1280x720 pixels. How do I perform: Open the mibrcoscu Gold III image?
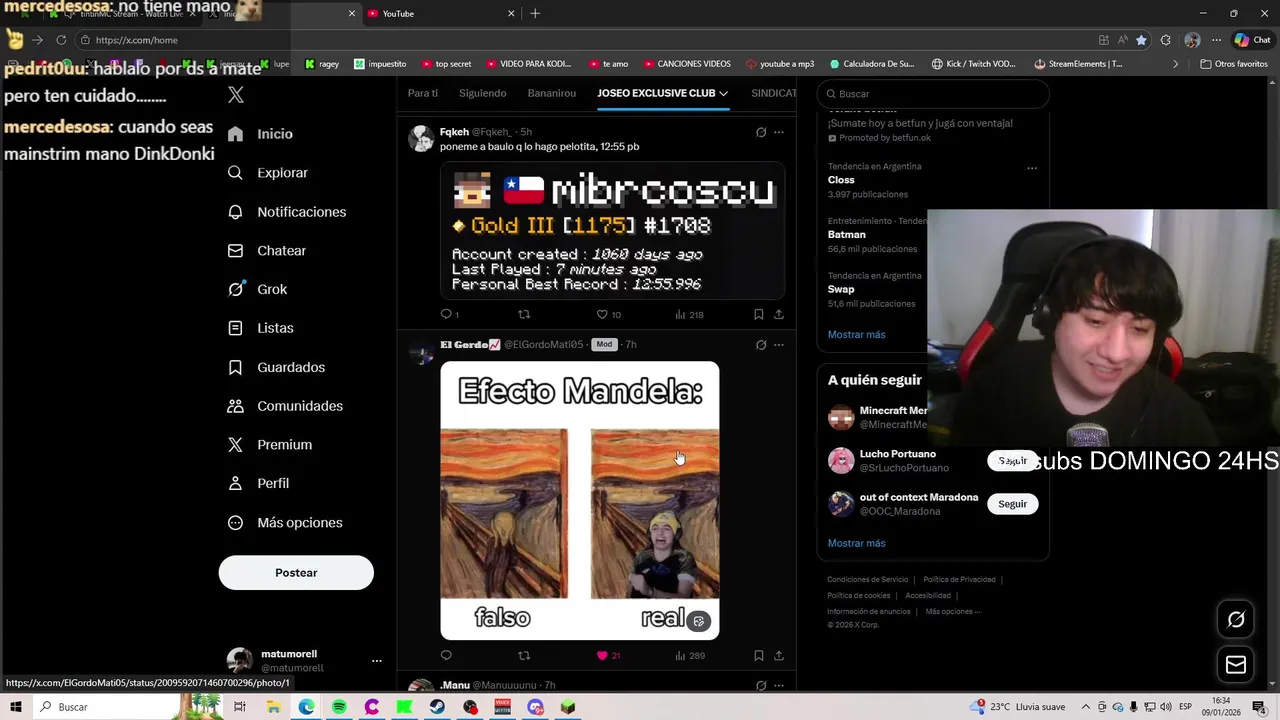[612, 231]
